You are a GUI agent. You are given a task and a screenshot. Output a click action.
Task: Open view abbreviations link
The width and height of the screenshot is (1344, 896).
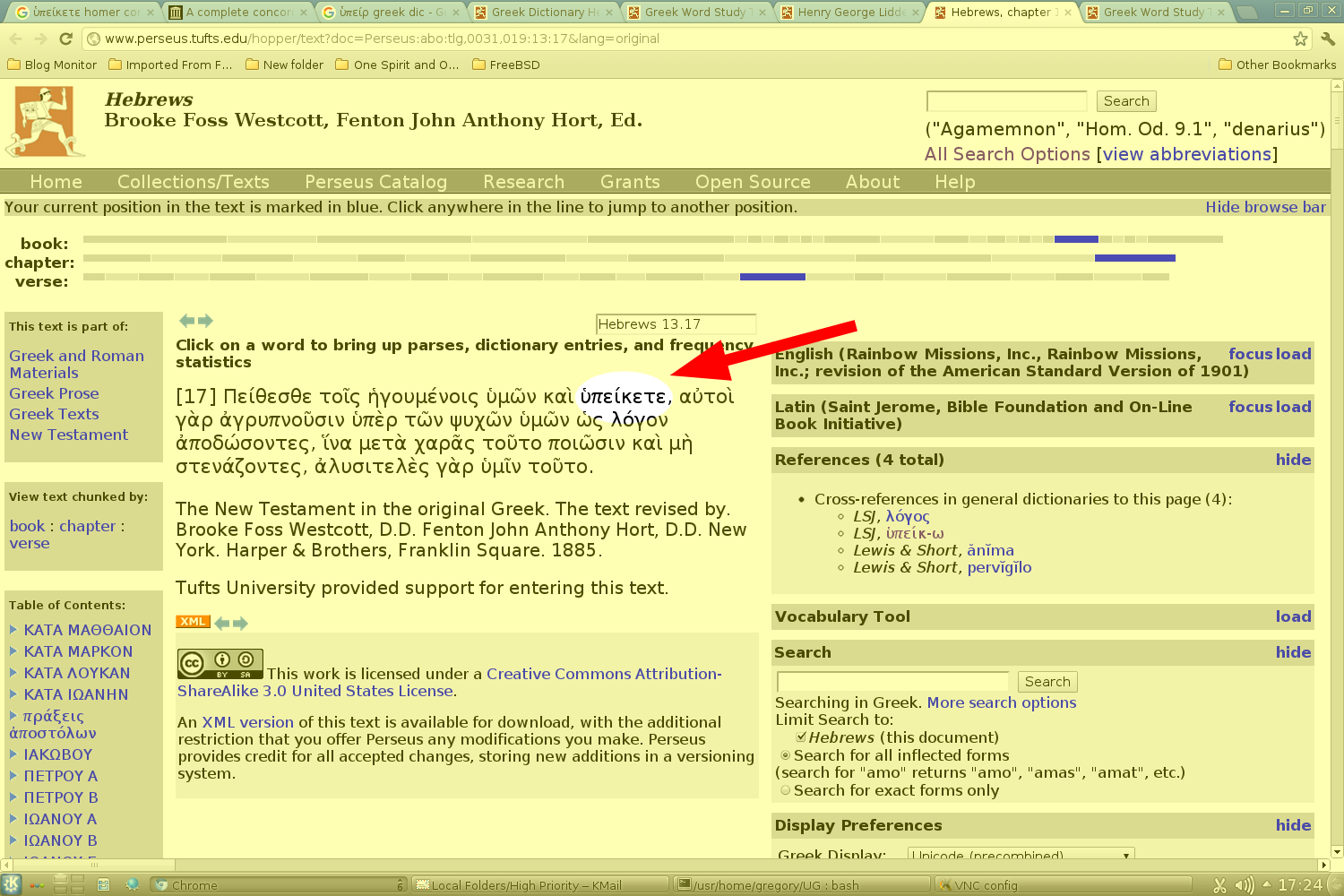click(1187, 154)
